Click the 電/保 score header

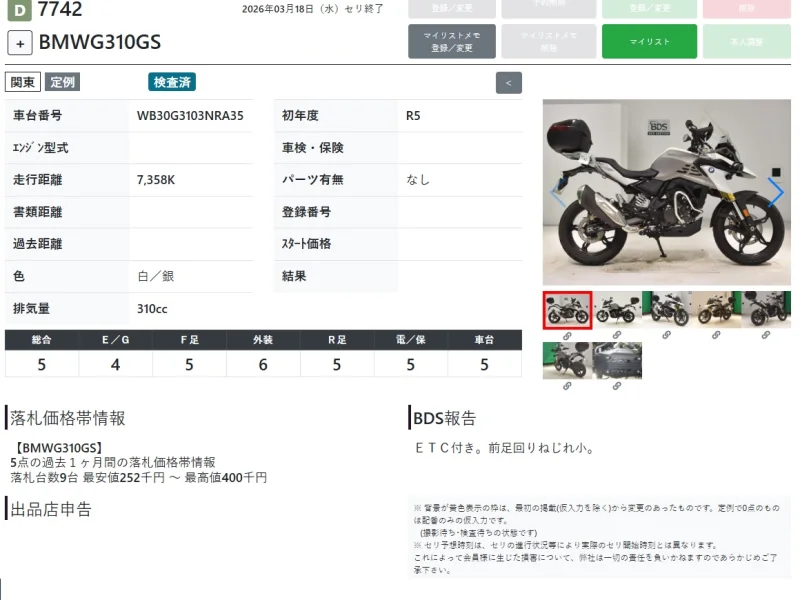411,340
